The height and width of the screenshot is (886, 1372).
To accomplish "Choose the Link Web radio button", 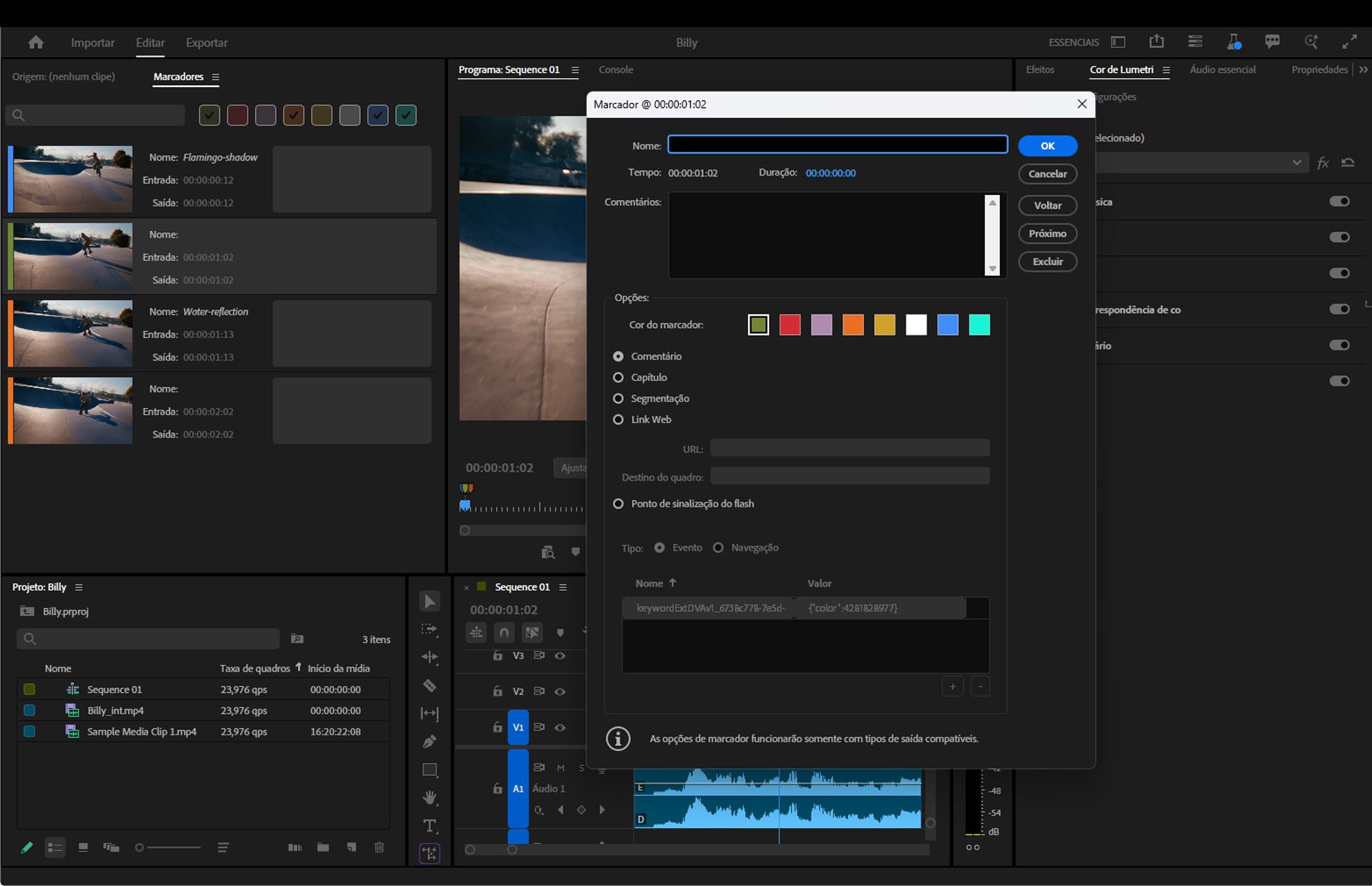I will click(x=618, y=419).
